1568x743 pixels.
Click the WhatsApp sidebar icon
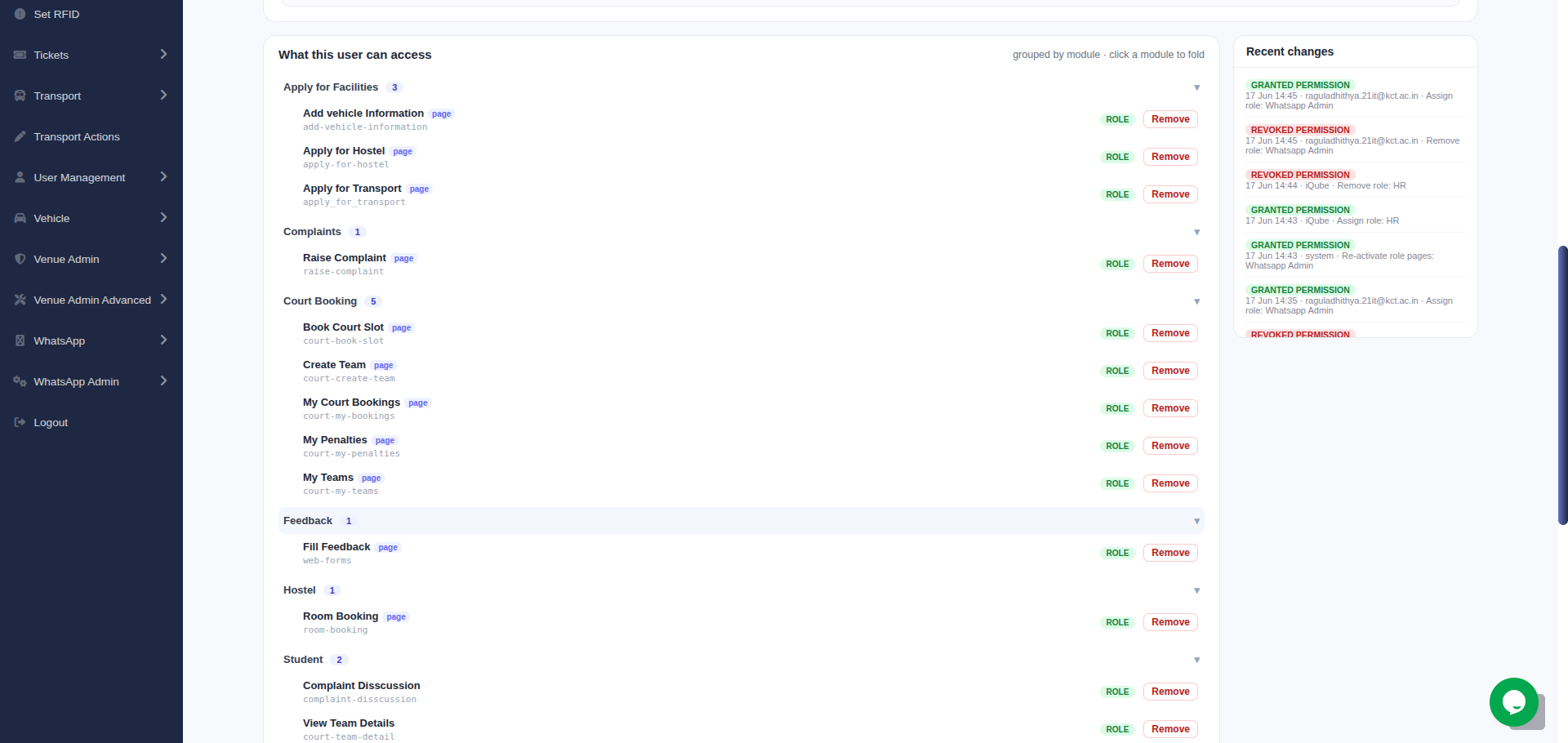(x=20, y=340)
